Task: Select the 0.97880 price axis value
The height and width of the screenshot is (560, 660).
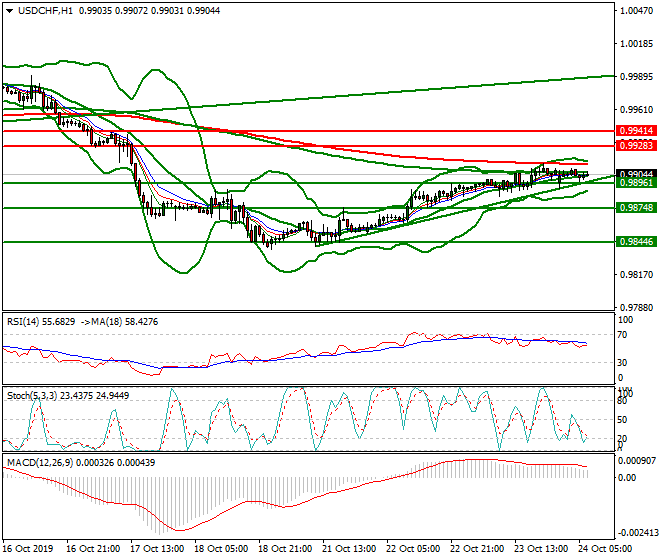Action: (x=636, y=308)
